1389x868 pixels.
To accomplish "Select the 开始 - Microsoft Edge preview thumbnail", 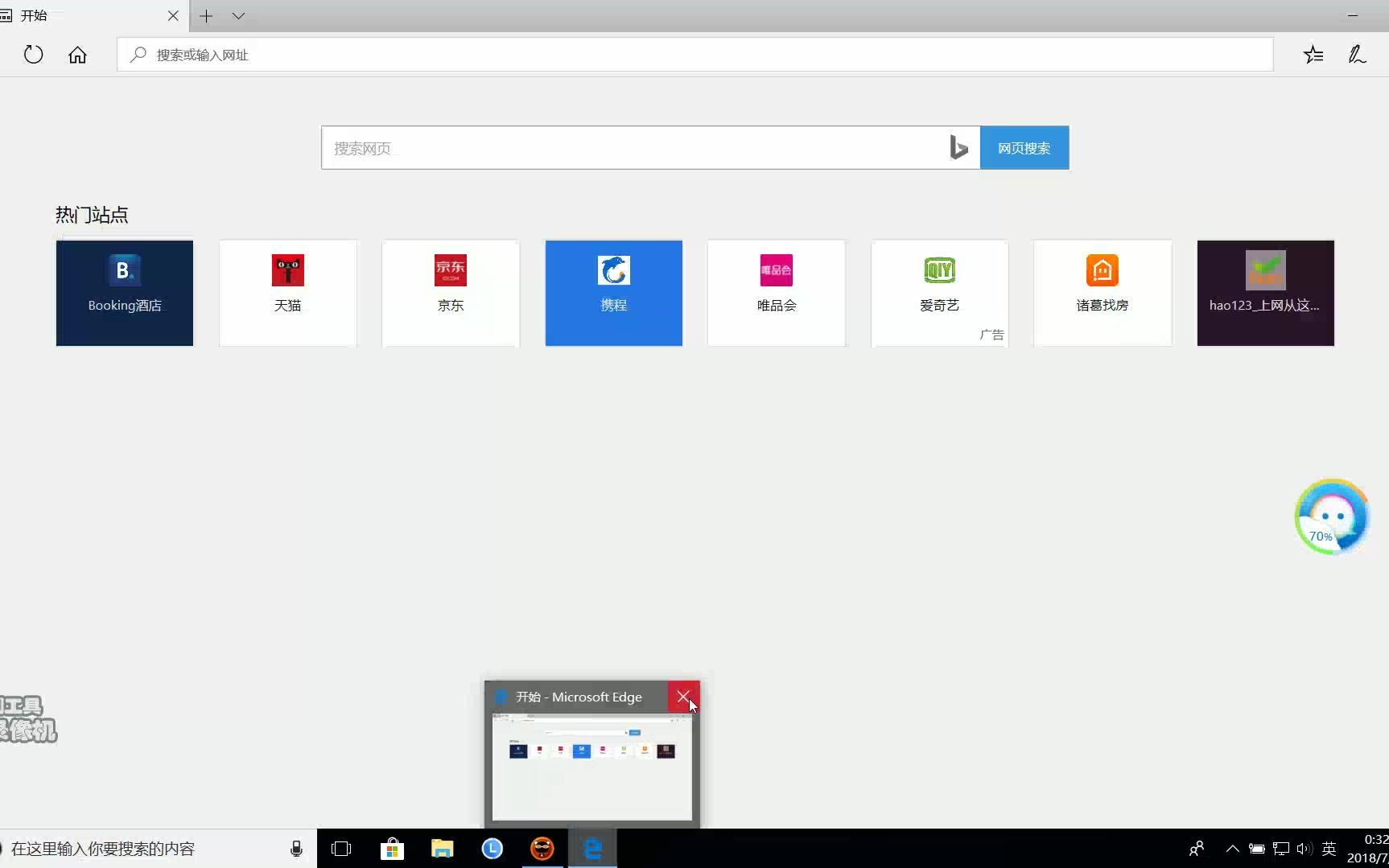I will tap(592, 767).
